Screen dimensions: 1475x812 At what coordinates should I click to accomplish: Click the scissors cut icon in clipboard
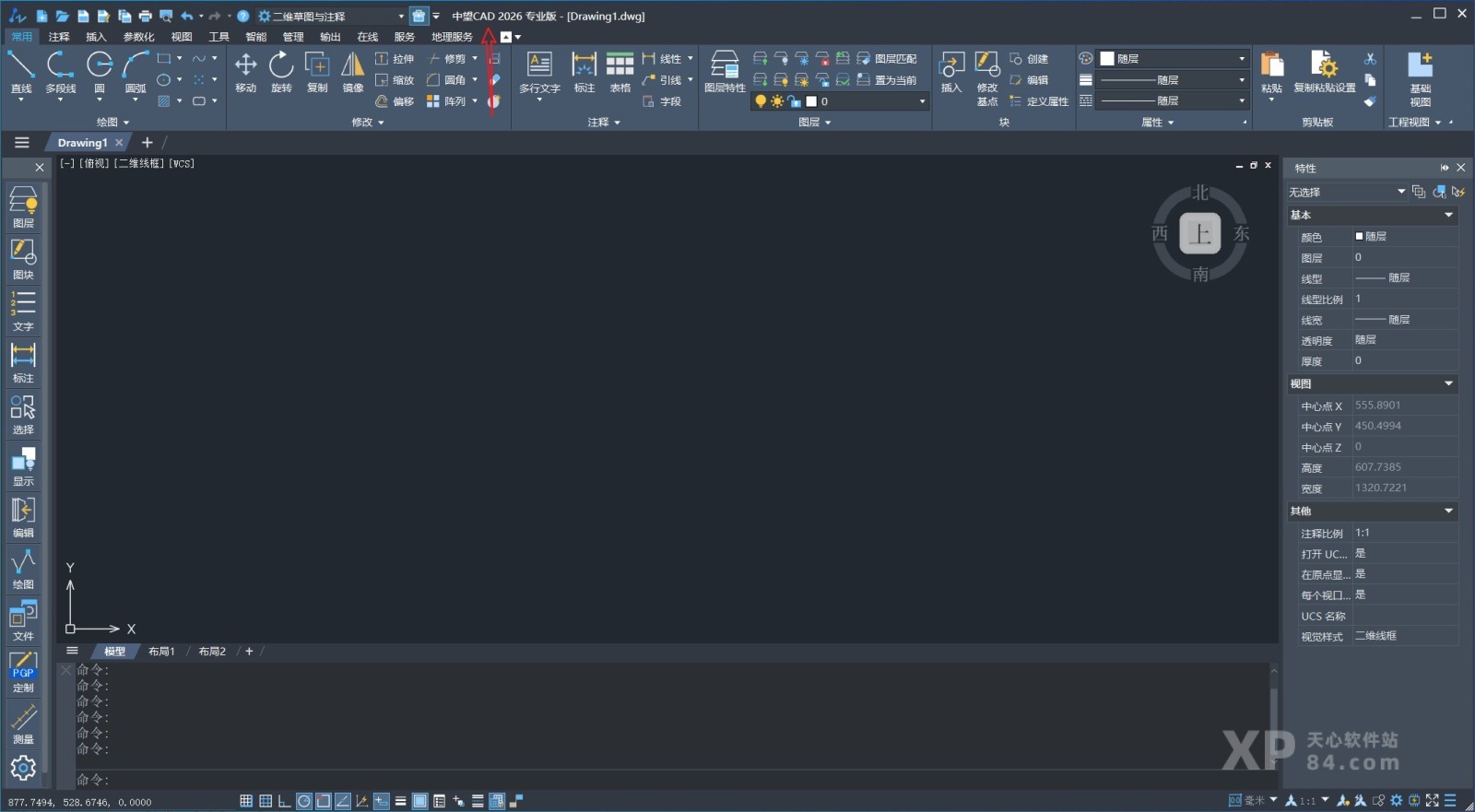1370,59
